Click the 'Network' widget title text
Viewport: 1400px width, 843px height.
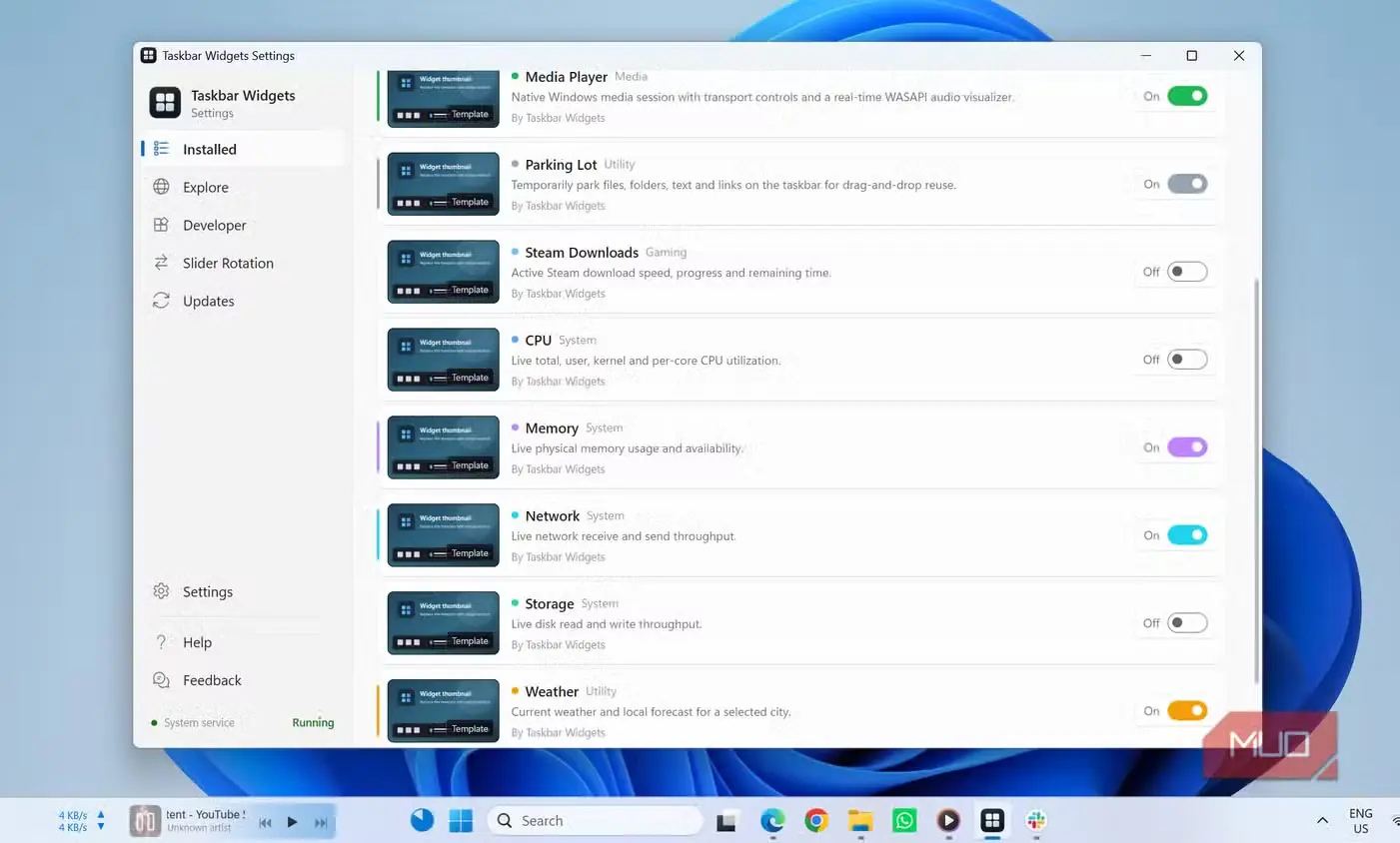553,516
